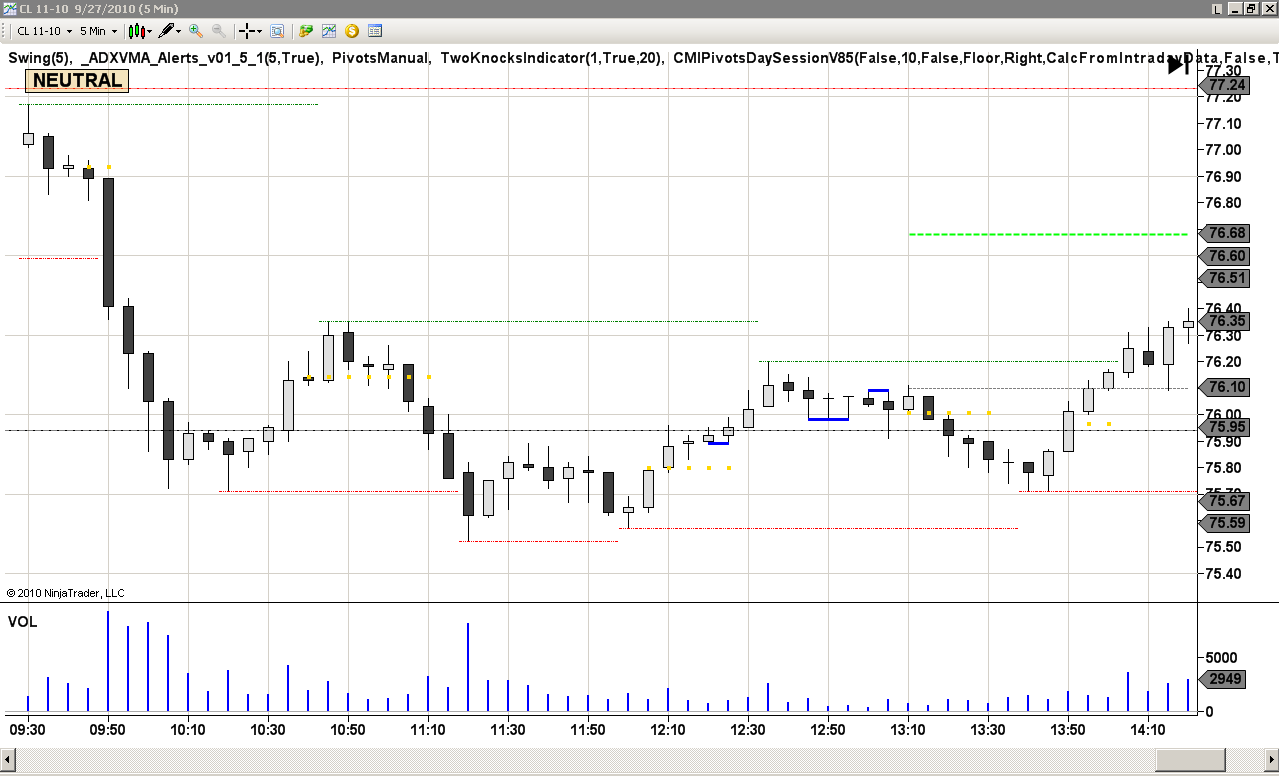Minimize the chart window
The width and height of the screenshot is (1279, 776).
pyautogui.click(x=1233, y=8)
